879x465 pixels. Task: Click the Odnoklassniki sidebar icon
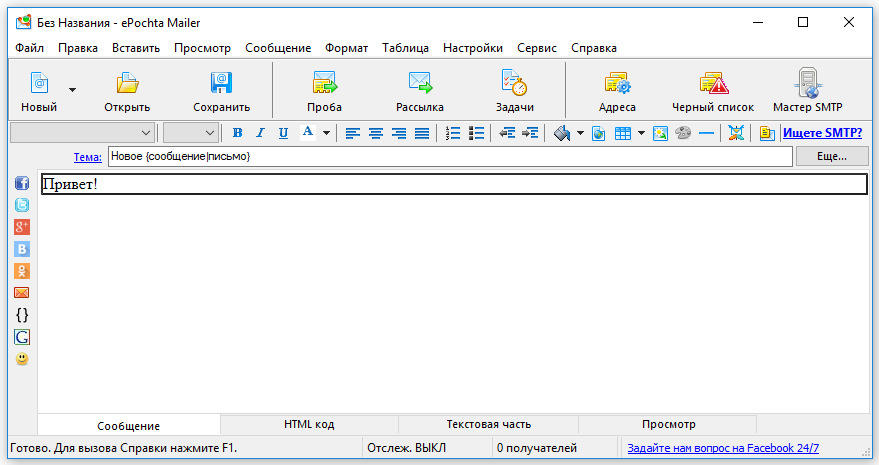coord(22,271)
